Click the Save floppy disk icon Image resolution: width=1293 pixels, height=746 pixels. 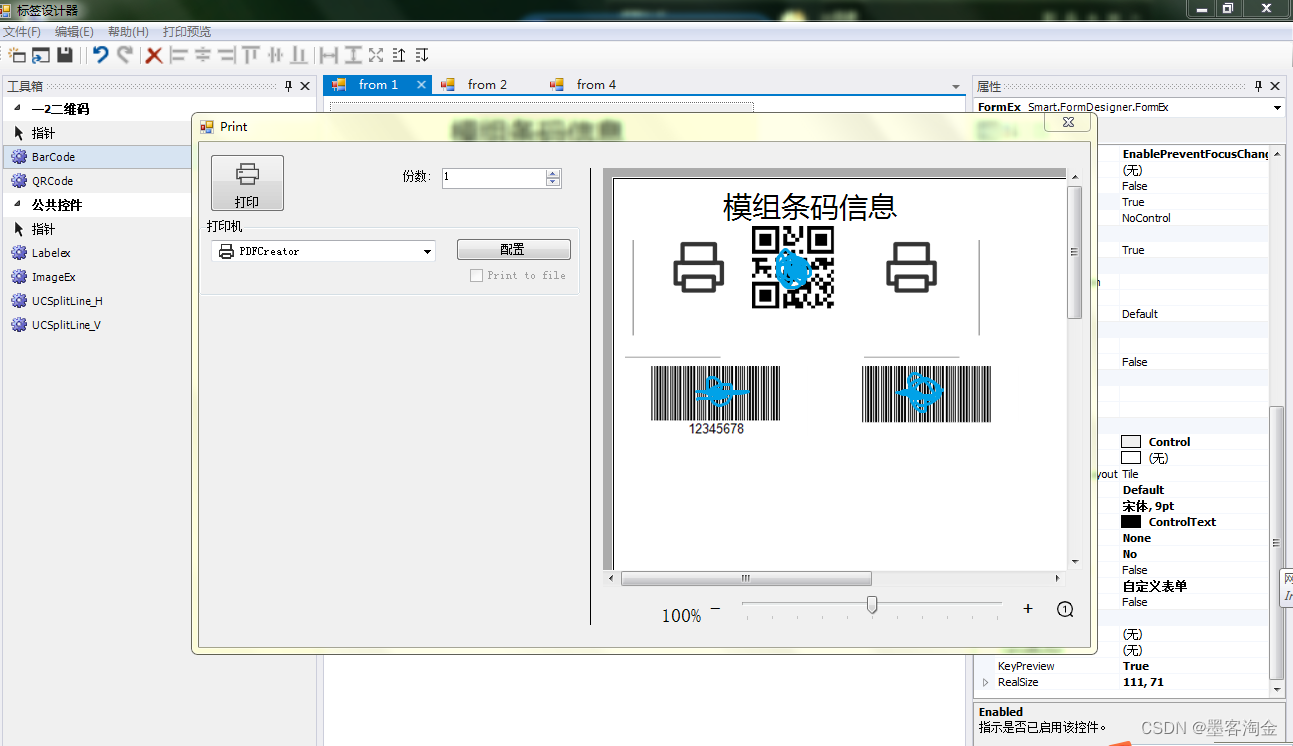(65, 55)
